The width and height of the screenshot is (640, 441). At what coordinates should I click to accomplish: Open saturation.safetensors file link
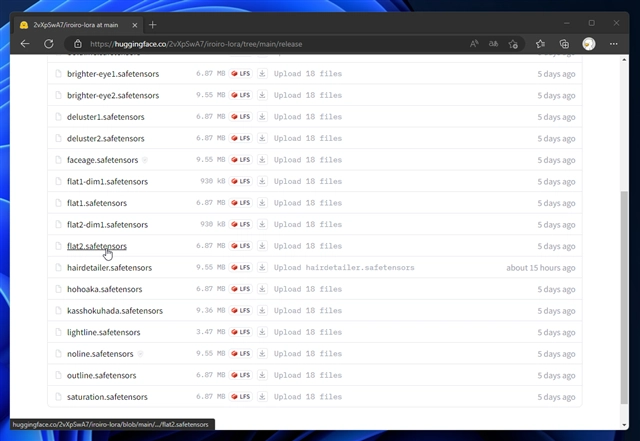[107, 397]
